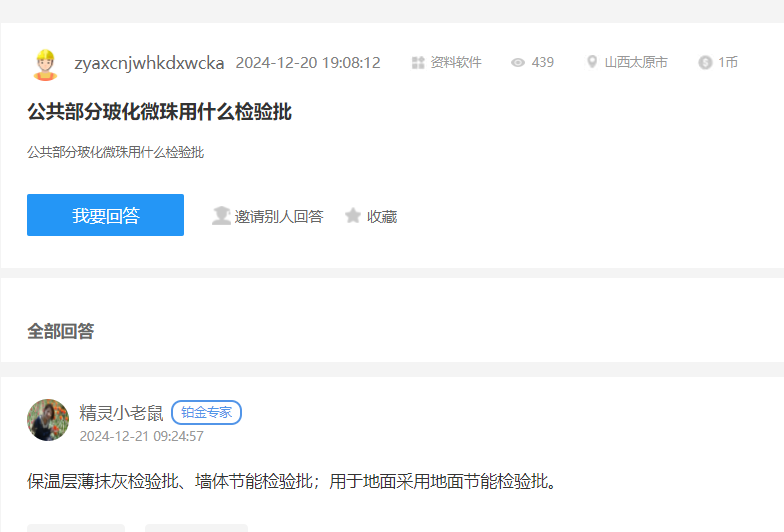This screenshot has width=784, height=532.
Task: Open question title 公共部分玻化微珠用什么检验批
Action: click(x=159, y=112)
